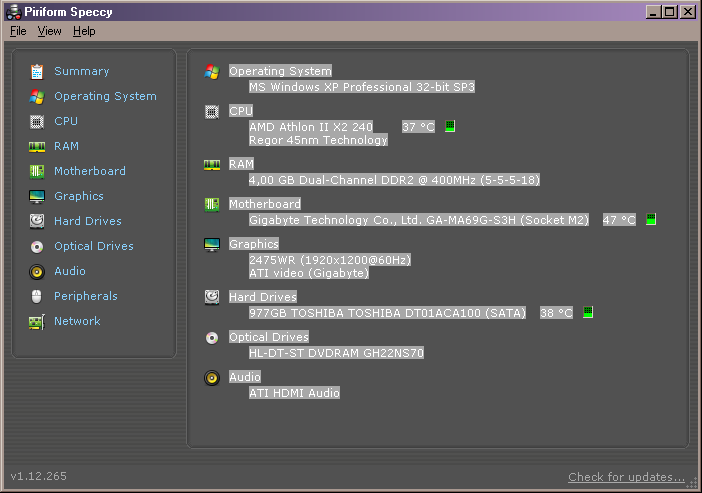
Task: Click the Optical Drives heading in summary panel
Action: pyautogui.click(x=269, y=337)
